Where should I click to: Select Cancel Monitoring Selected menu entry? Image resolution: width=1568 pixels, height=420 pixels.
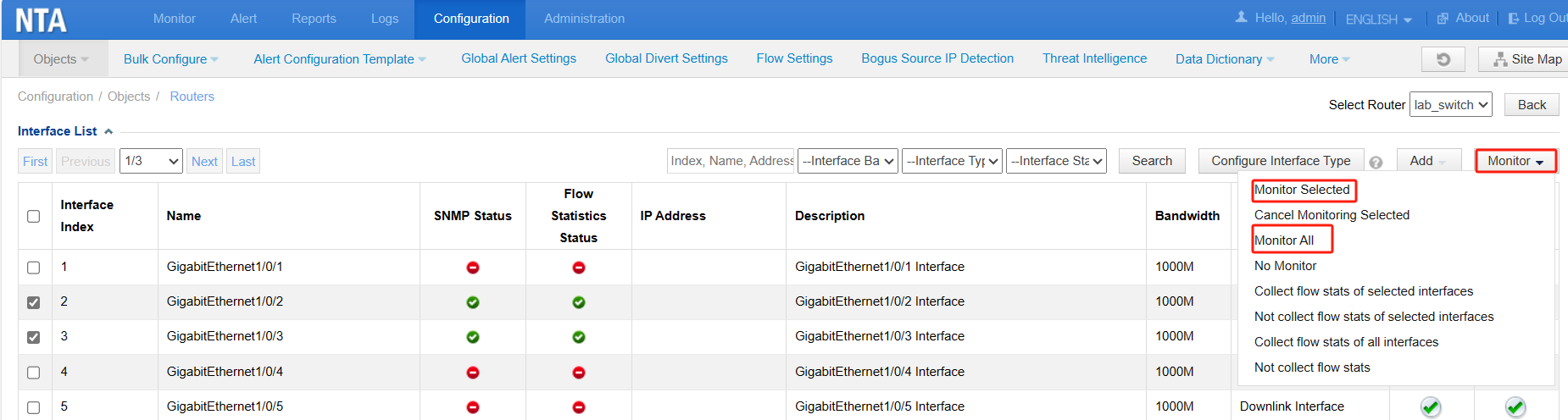(x=1332, y=215)
